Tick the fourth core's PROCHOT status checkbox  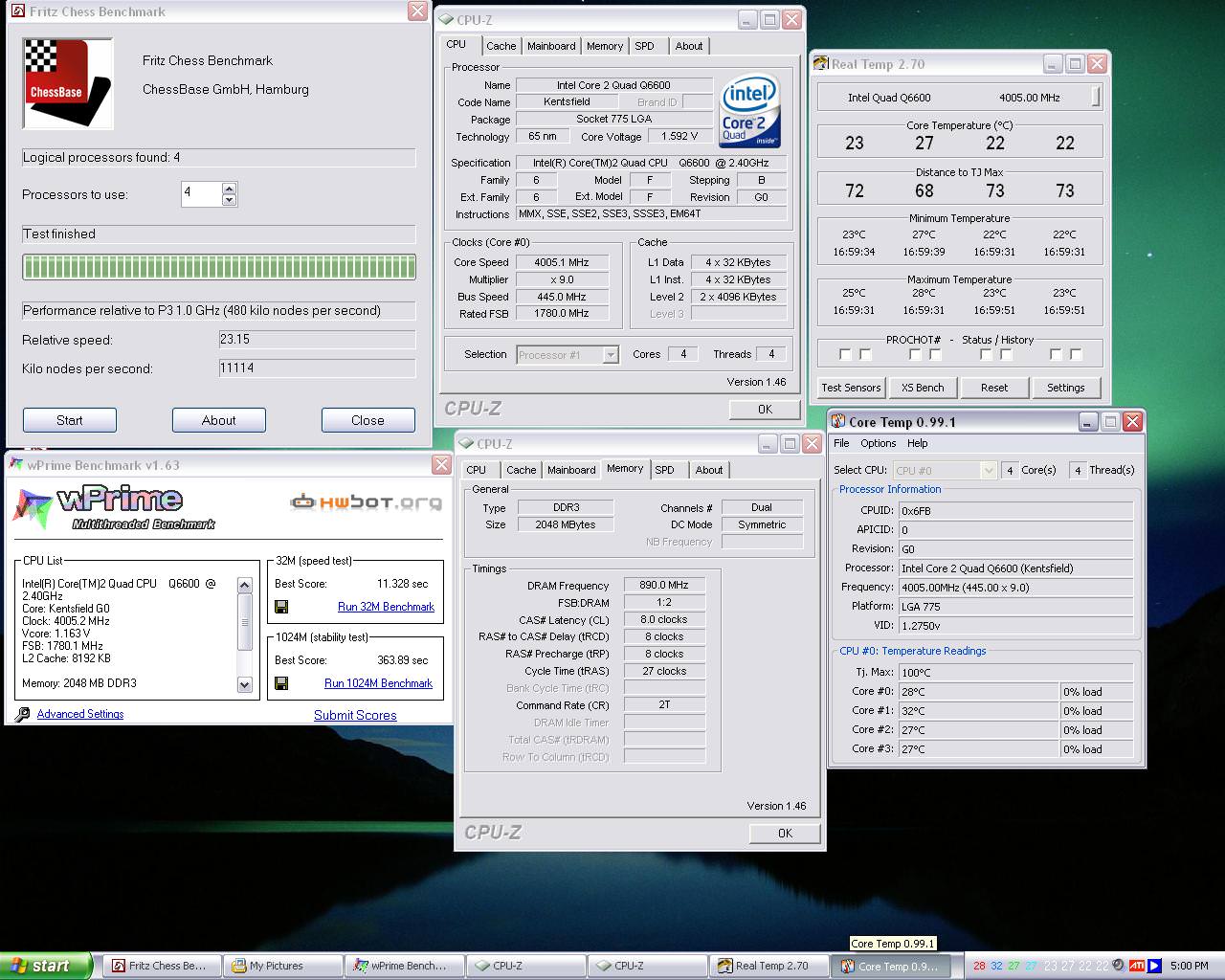pos(1056,354)
